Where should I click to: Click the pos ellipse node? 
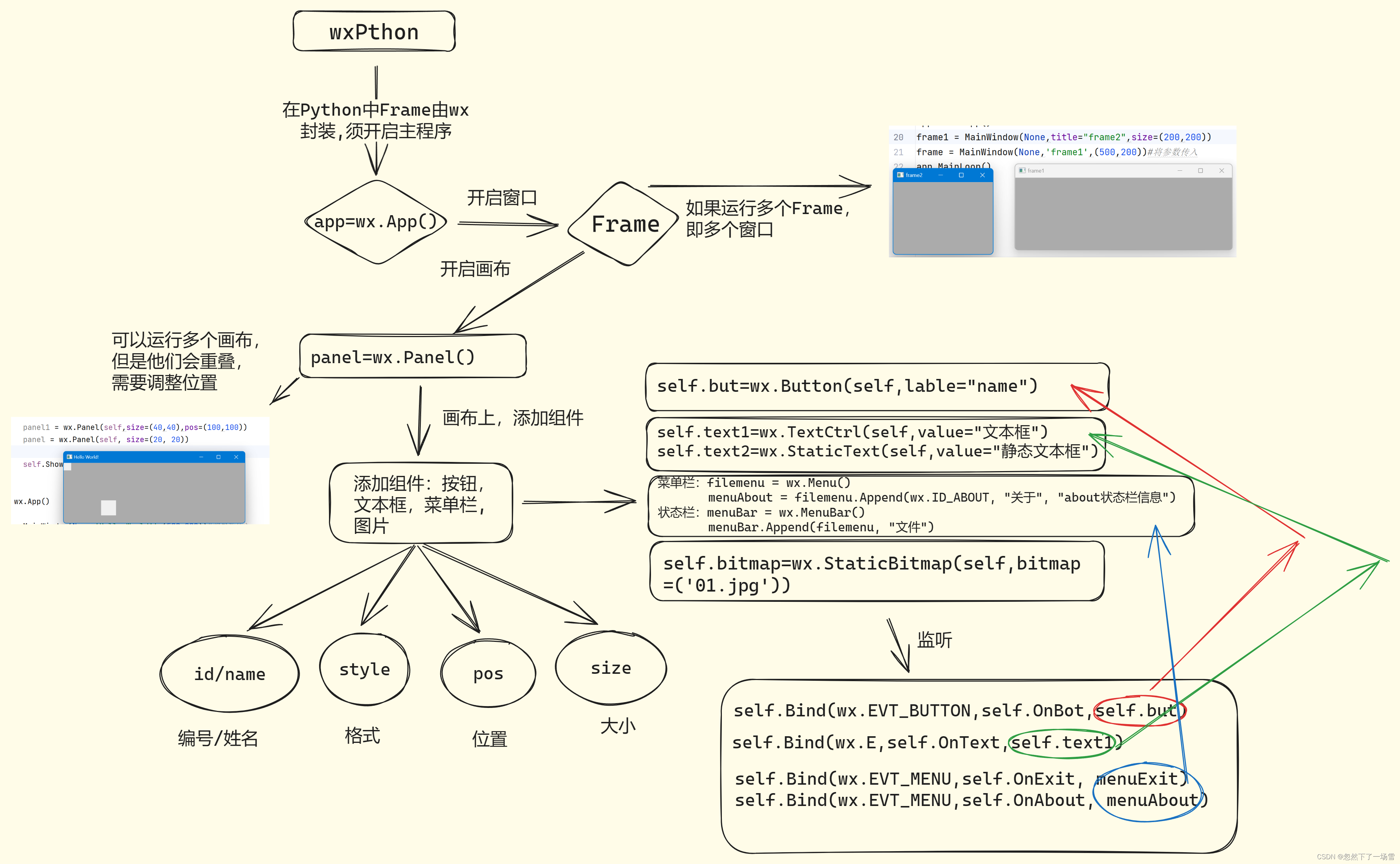pyautogui.click(x=488, y=674)
